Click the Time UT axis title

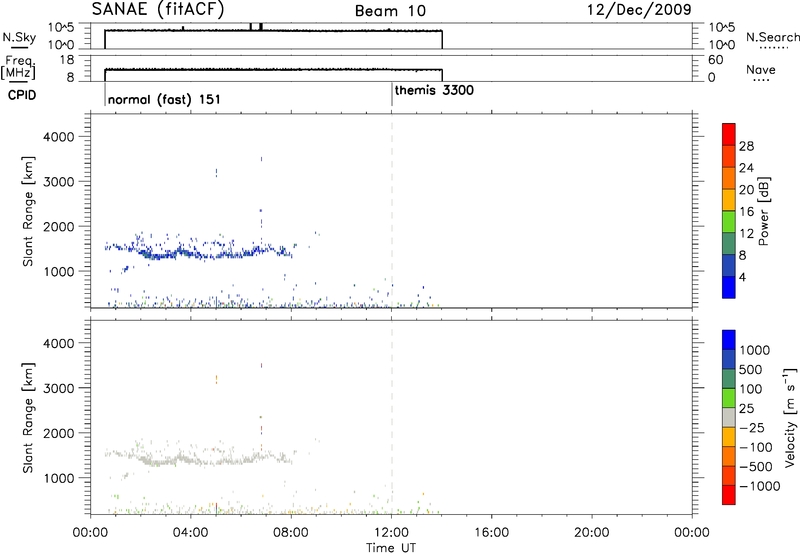point(391,548)
